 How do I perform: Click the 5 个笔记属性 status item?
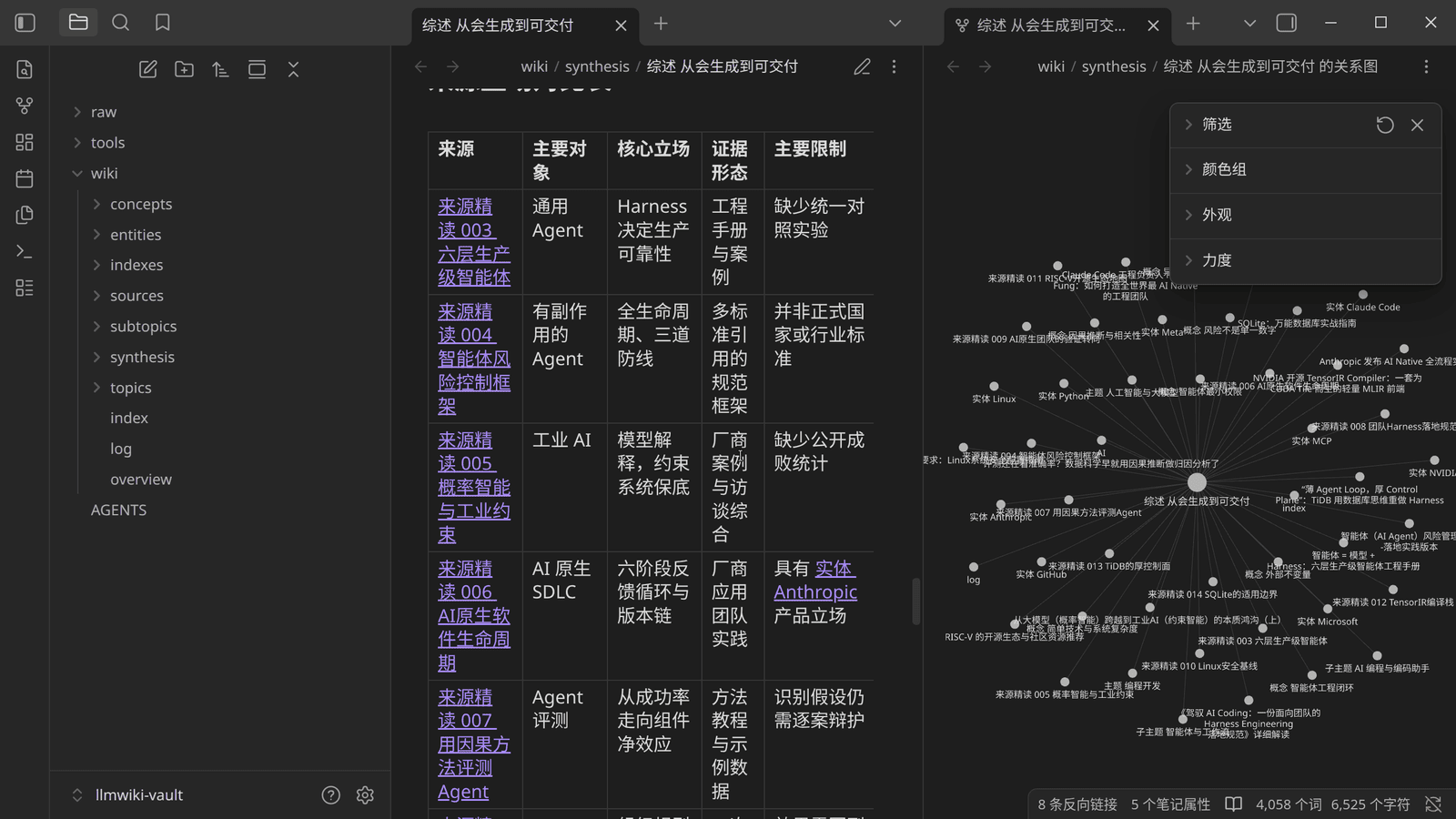click(x=1170, y=804)
